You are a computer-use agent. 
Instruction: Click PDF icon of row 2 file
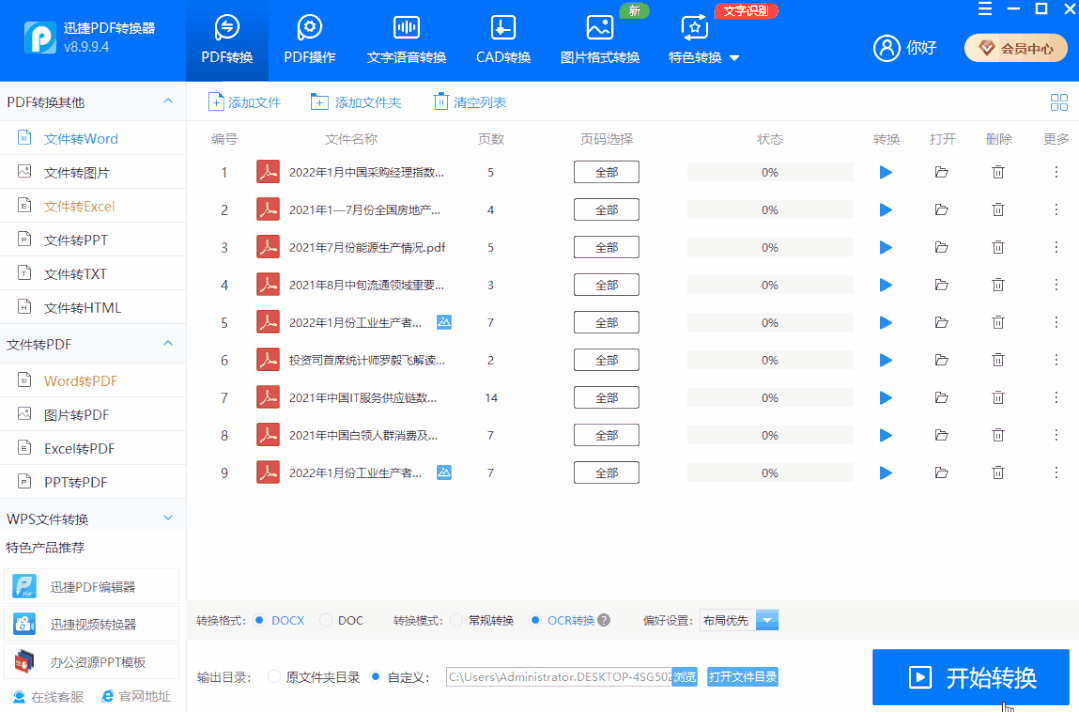coord(268,210)
